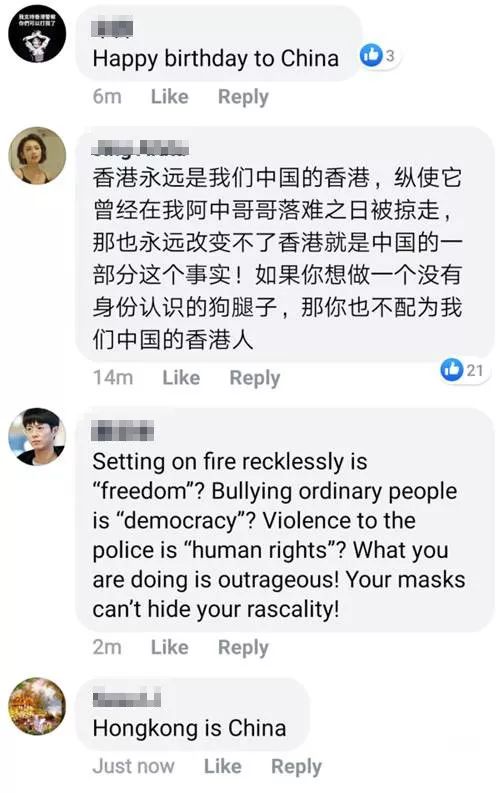The height and width of the screenshot is (793, 499).
Task: Reply to the 'Happy birthday to China' comment
Action: pyautogui.click(x=243, y=97)
